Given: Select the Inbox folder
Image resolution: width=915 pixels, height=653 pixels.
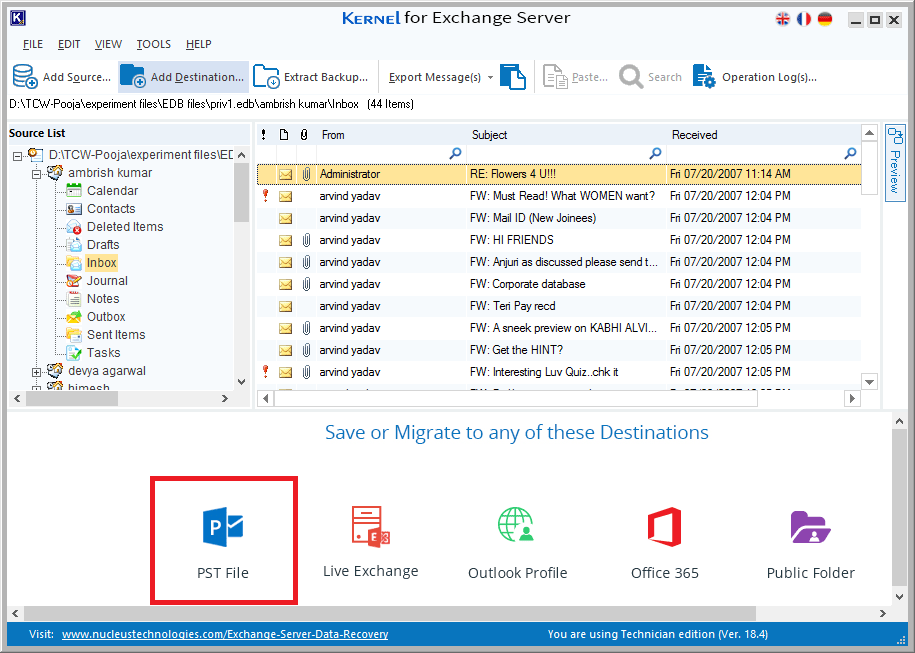Looking at the screenshot, I should pyautogui.click(x=102, y=263).
